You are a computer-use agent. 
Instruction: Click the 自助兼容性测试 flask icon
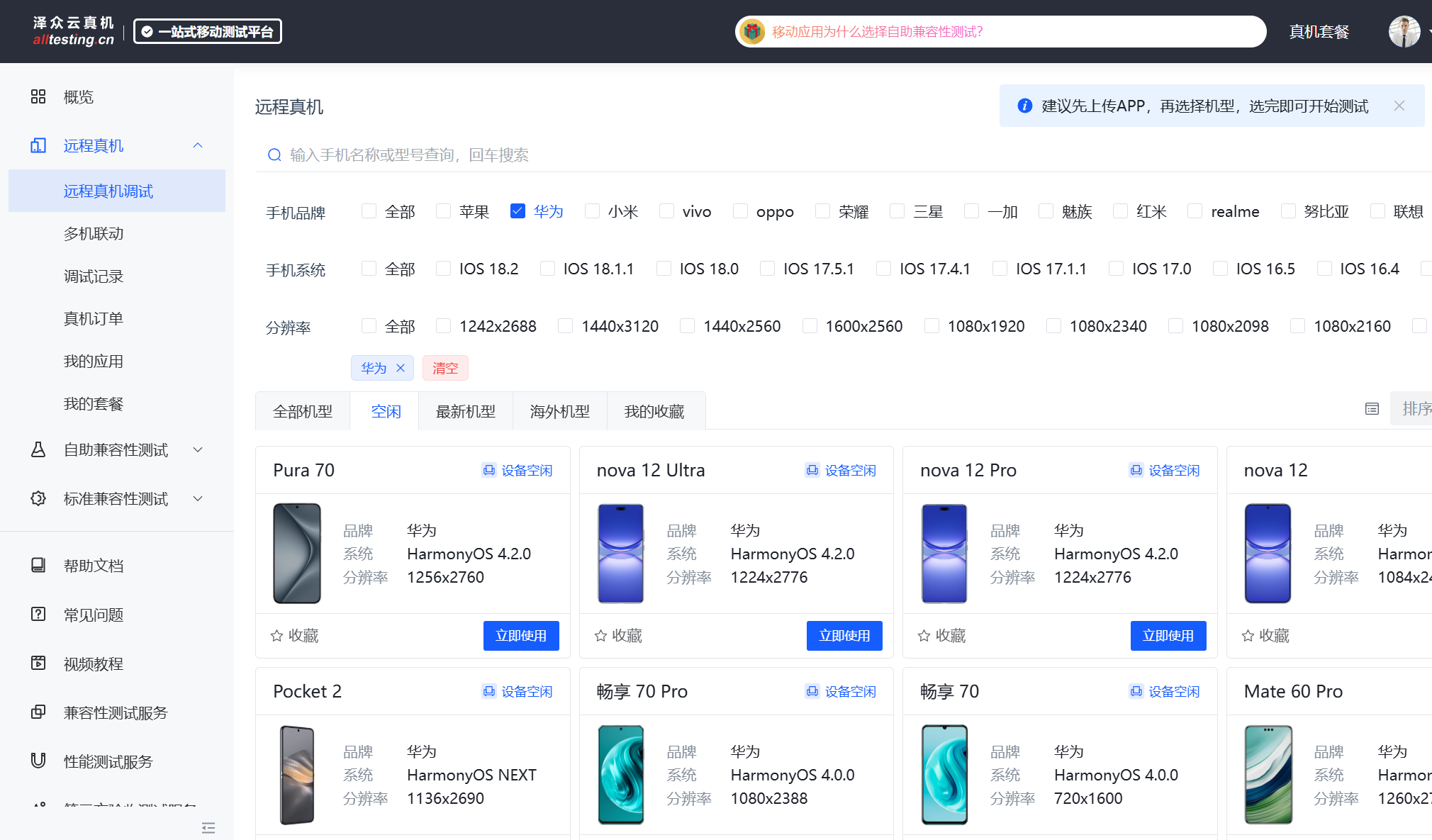click(x=38, y=449)
